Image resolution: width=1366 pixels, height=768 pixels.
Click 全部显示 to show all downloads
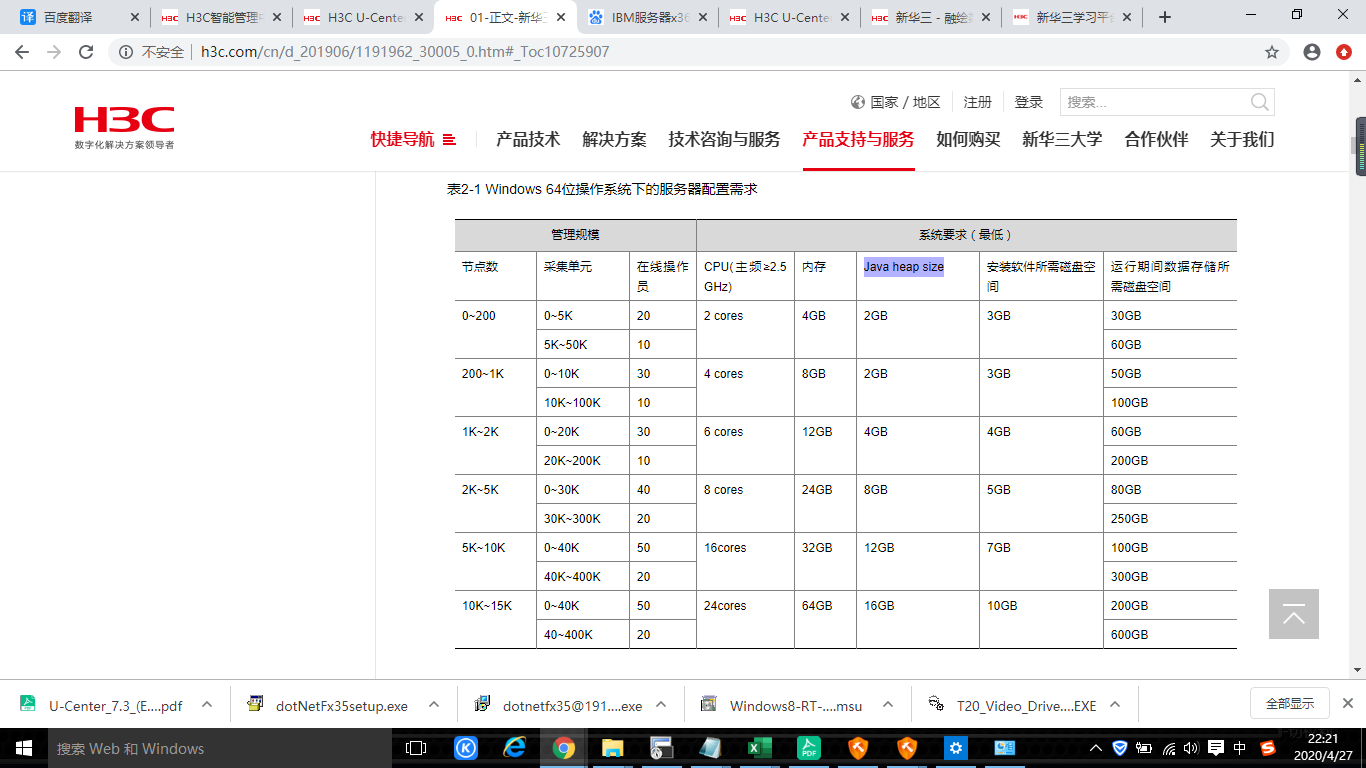[x=1290, y=703]
